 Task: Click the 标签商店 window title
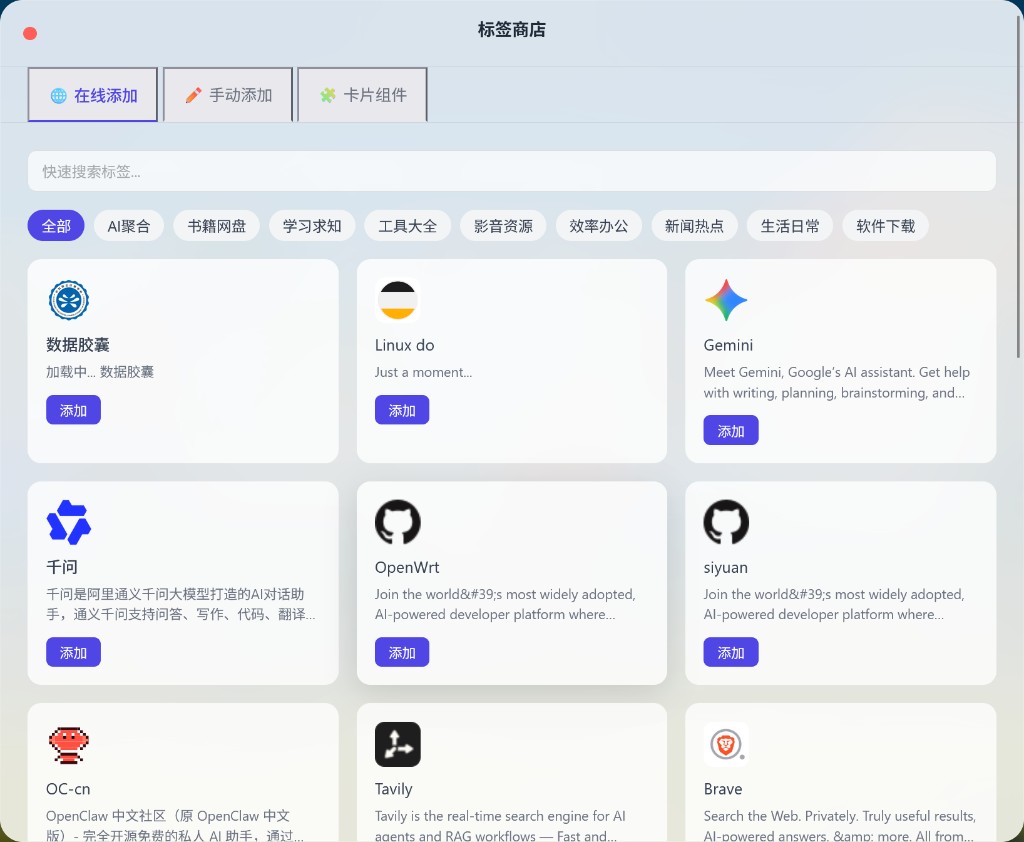511,29
